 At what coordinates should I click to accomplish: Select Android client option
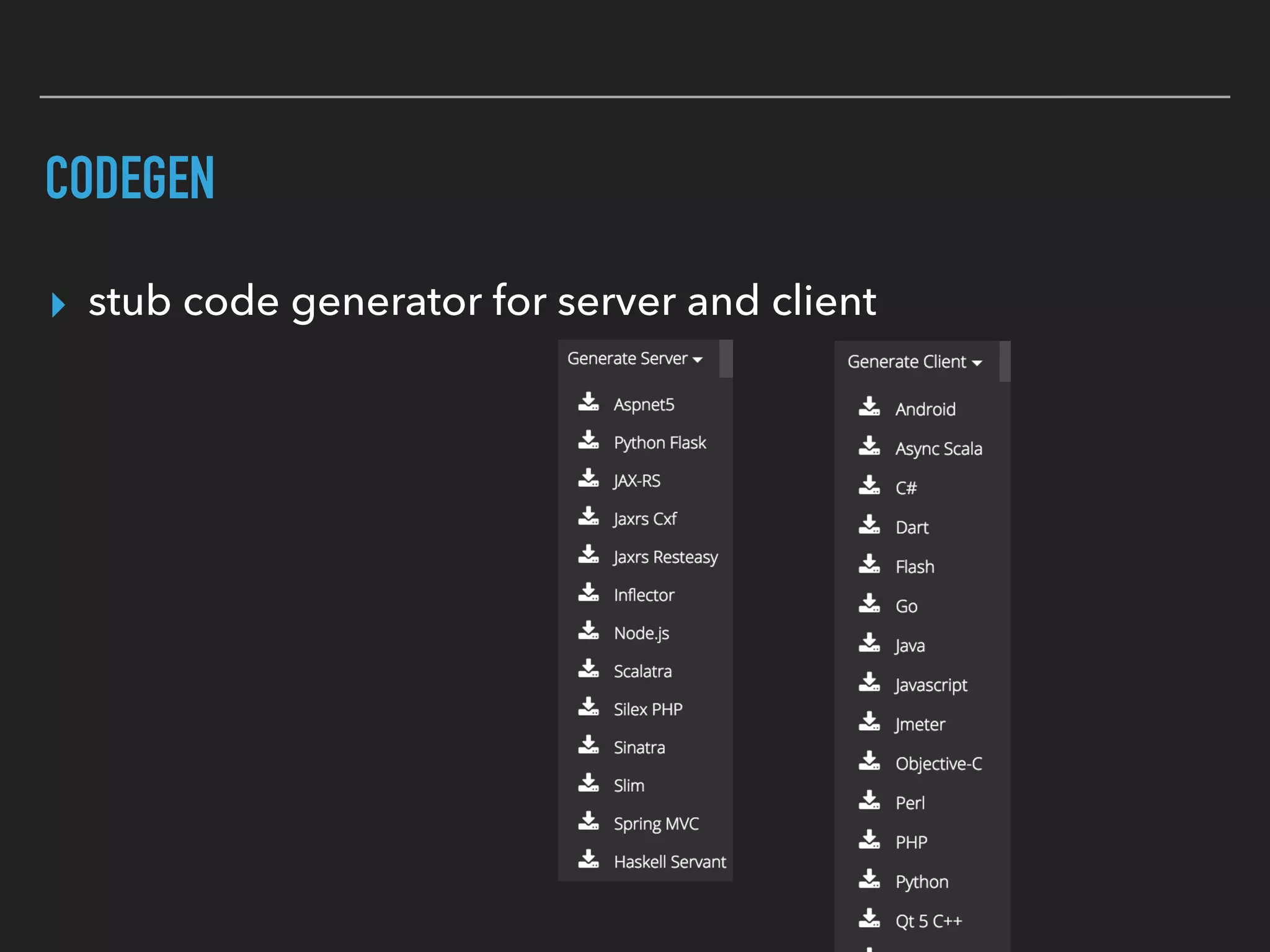pyautogui.click(x=925, y=410)
